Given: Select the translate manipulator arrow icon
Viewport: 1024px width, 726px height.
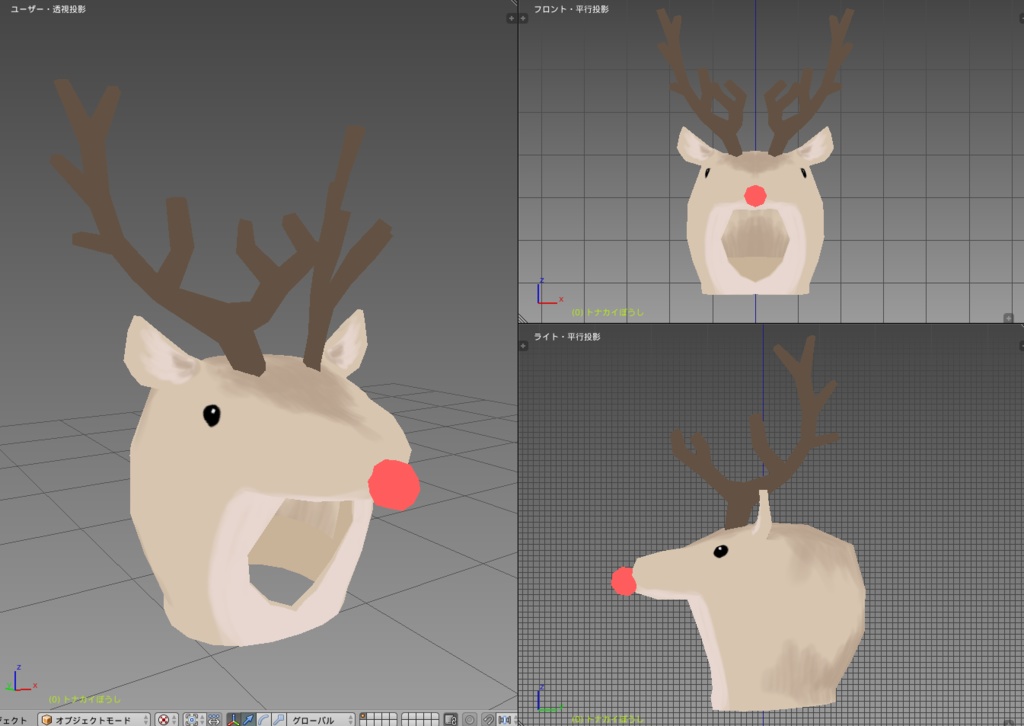Looking at the screenshot, I should [248, 719].
